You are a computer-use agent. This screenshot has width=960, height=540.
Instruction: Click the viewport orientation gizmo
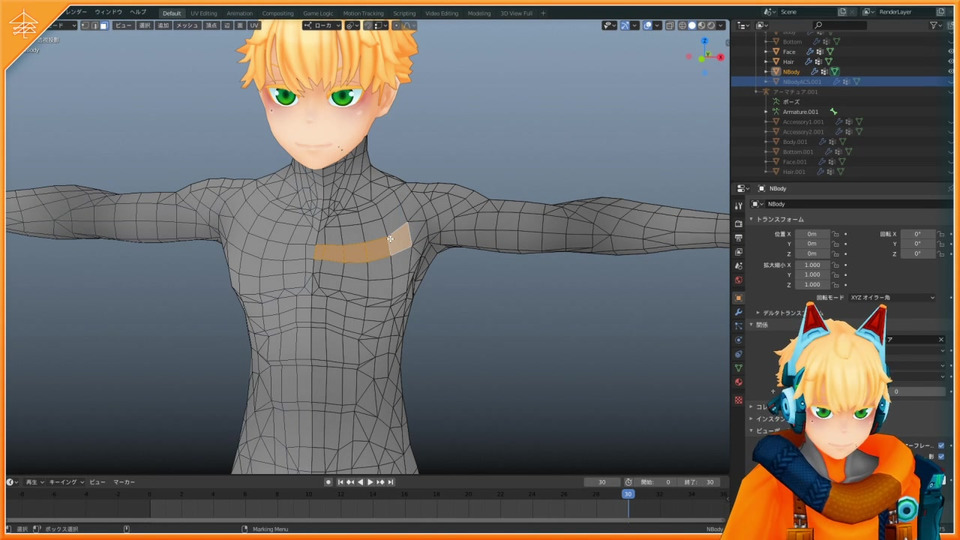point(705,56)
